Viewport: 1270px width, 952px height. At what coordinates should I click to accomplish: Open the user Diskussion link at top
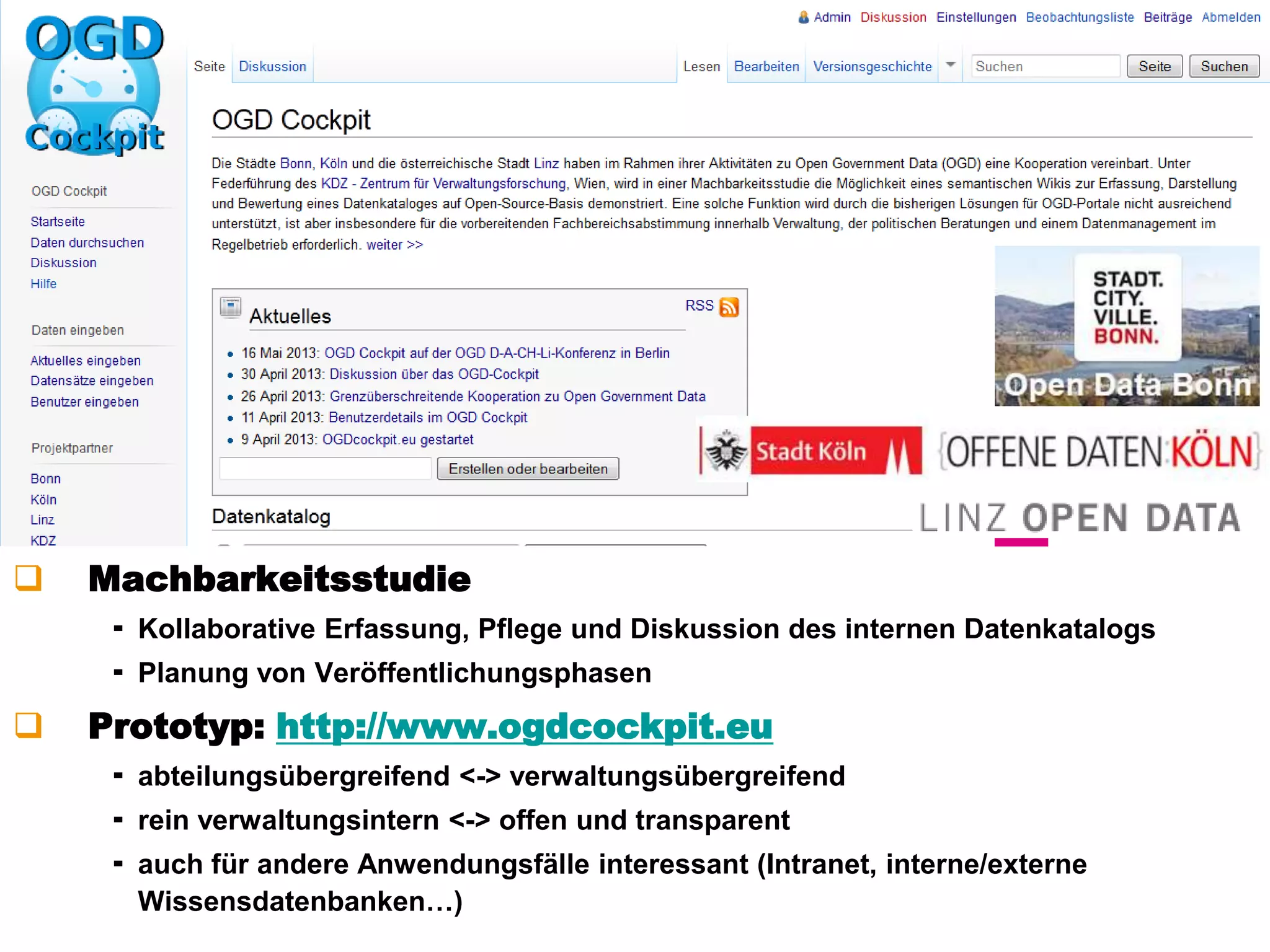tap(893, 17)
